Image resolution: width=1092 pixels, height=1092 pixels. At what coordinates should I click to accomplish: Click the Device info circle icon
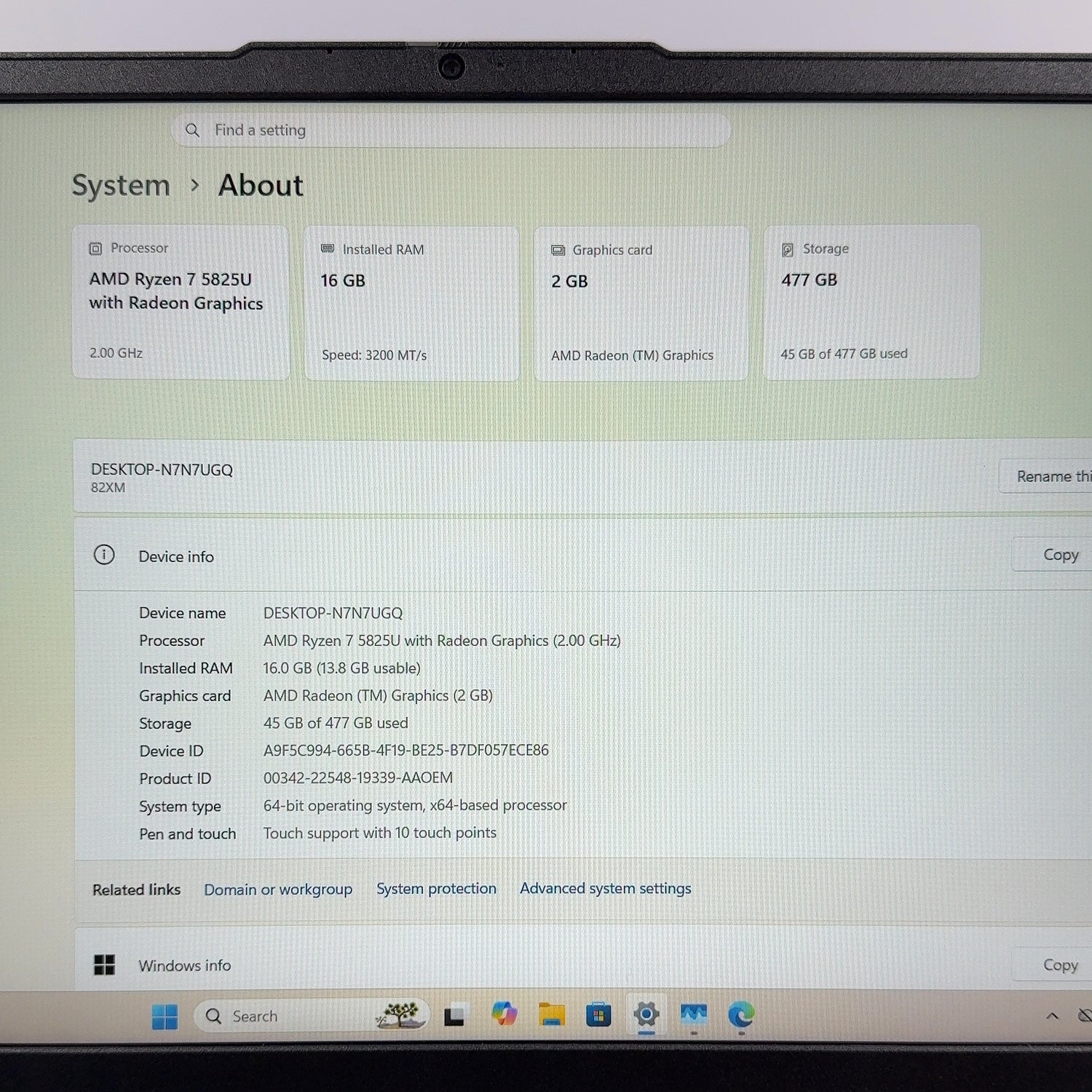click(x=104, y=555)
